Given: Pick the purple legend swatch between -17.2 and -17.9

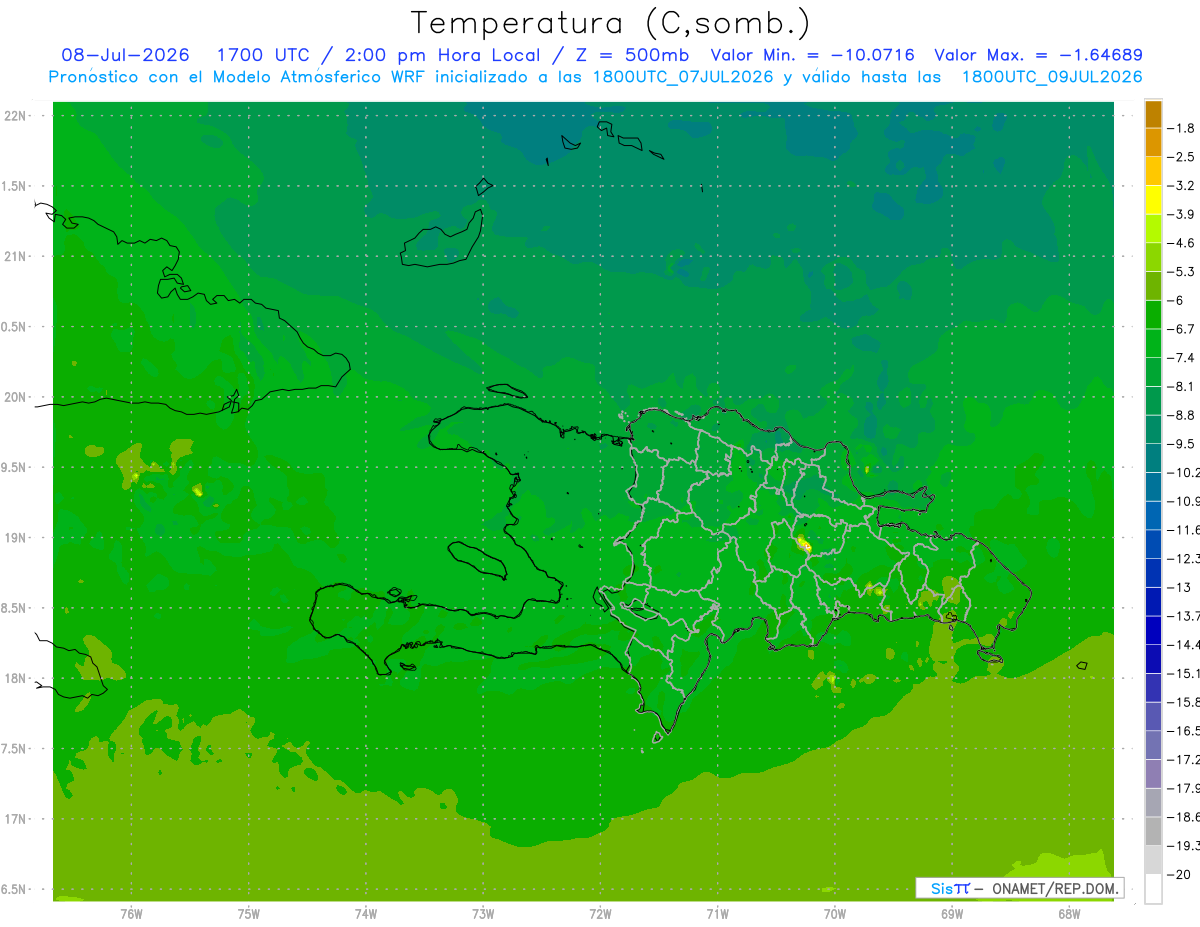Looking at the screenshot, I should tap(1153, 773).
